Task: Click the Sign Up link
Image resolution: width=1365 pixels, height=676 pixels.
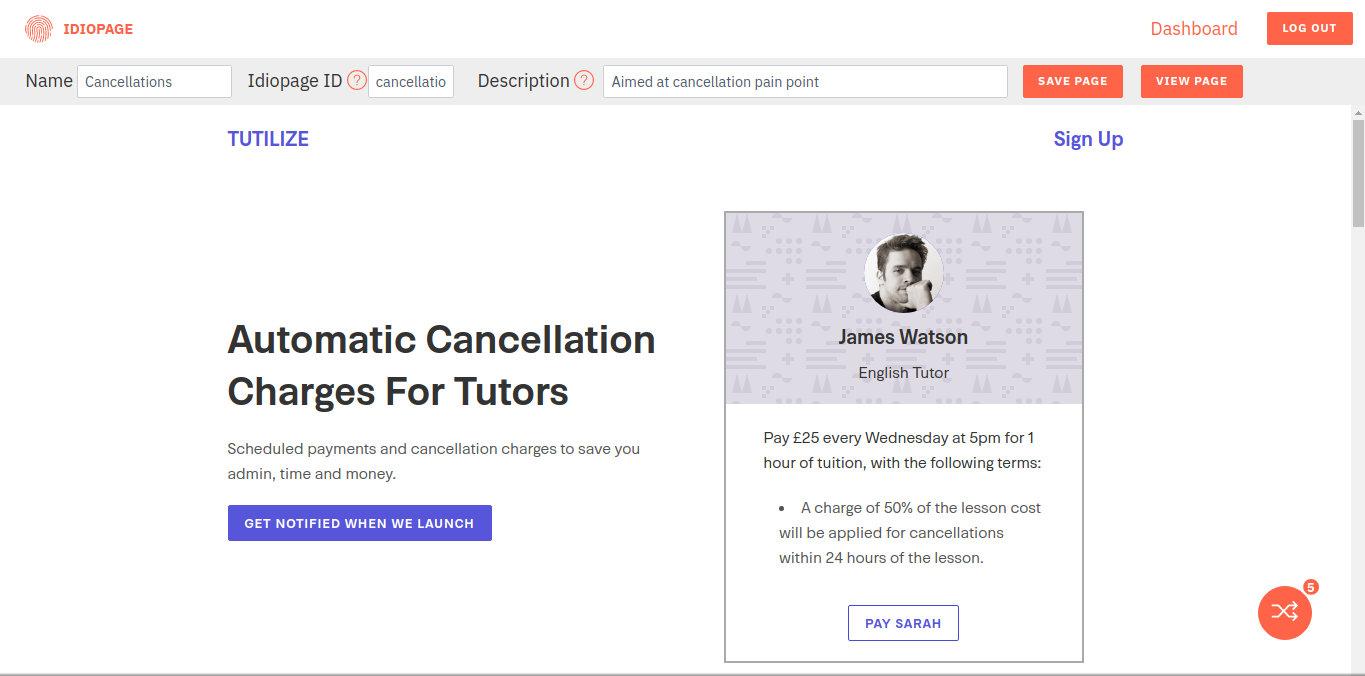Action: (x=1088, y=139)
